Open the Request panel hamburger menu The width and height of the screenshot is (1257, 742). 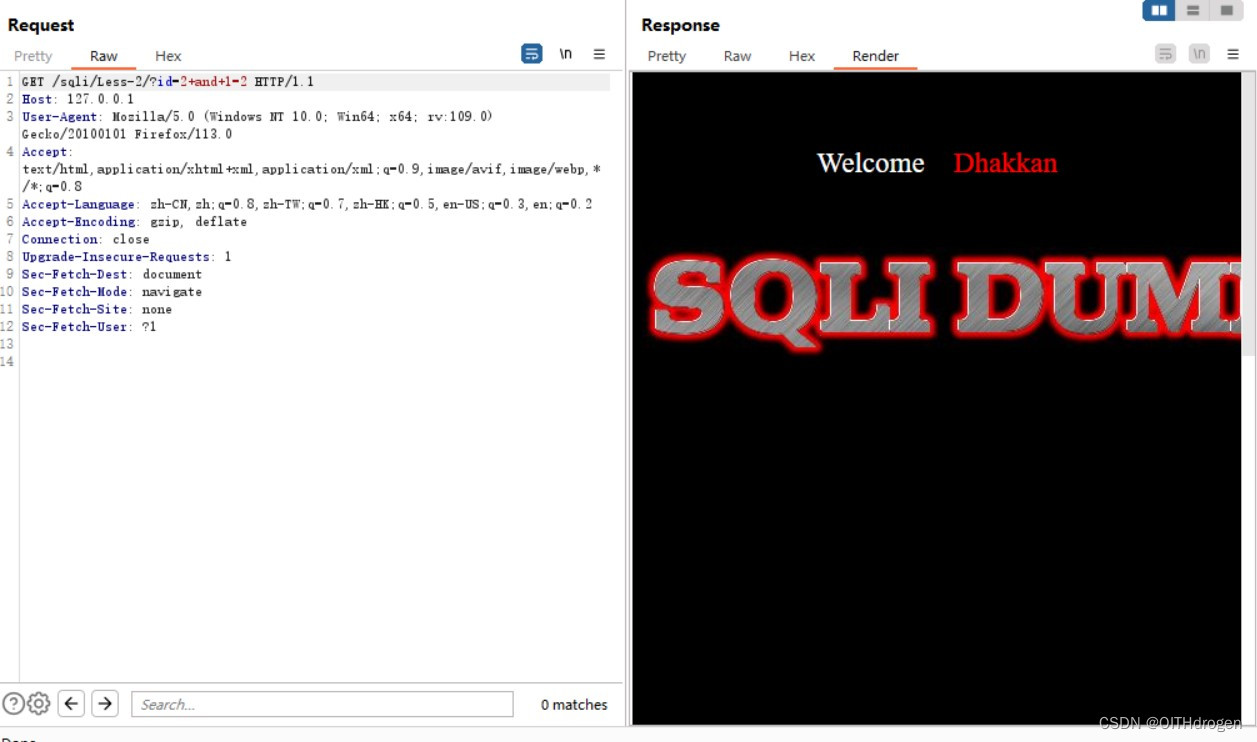coord(599,54)
